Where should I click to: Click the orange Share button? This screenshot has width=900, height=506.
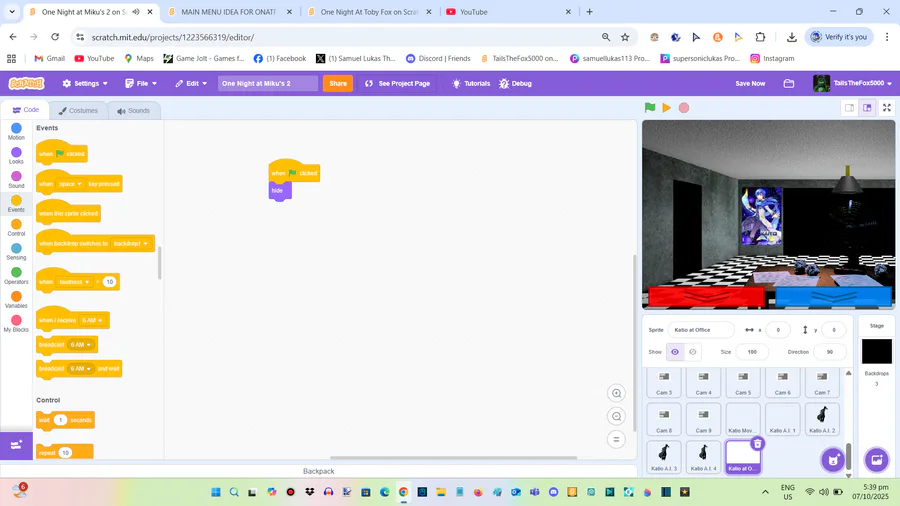click(338, 83)
